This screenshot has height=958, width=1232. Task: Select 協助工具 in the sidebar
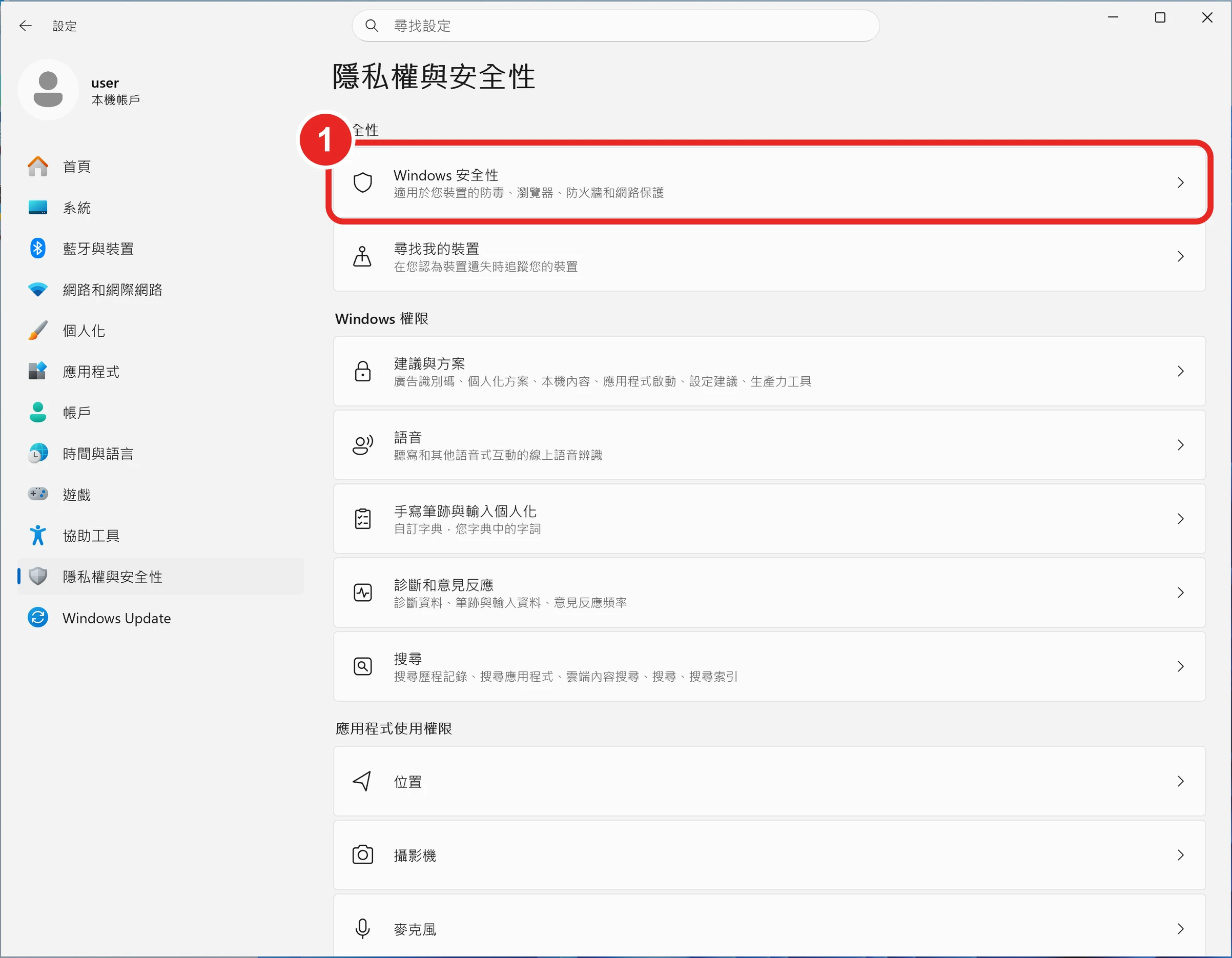tap(161, 536)
